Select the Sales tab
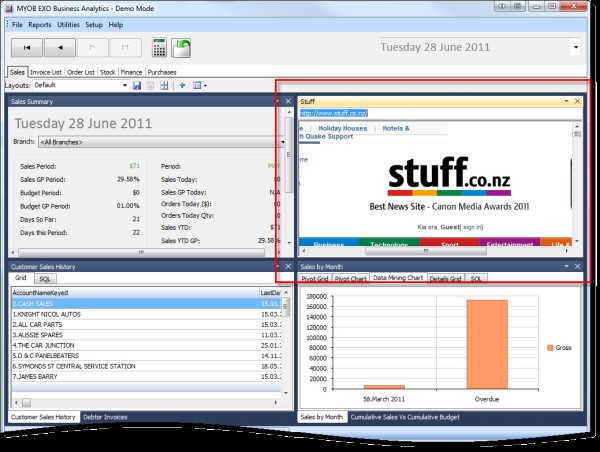 pos(17,72)
